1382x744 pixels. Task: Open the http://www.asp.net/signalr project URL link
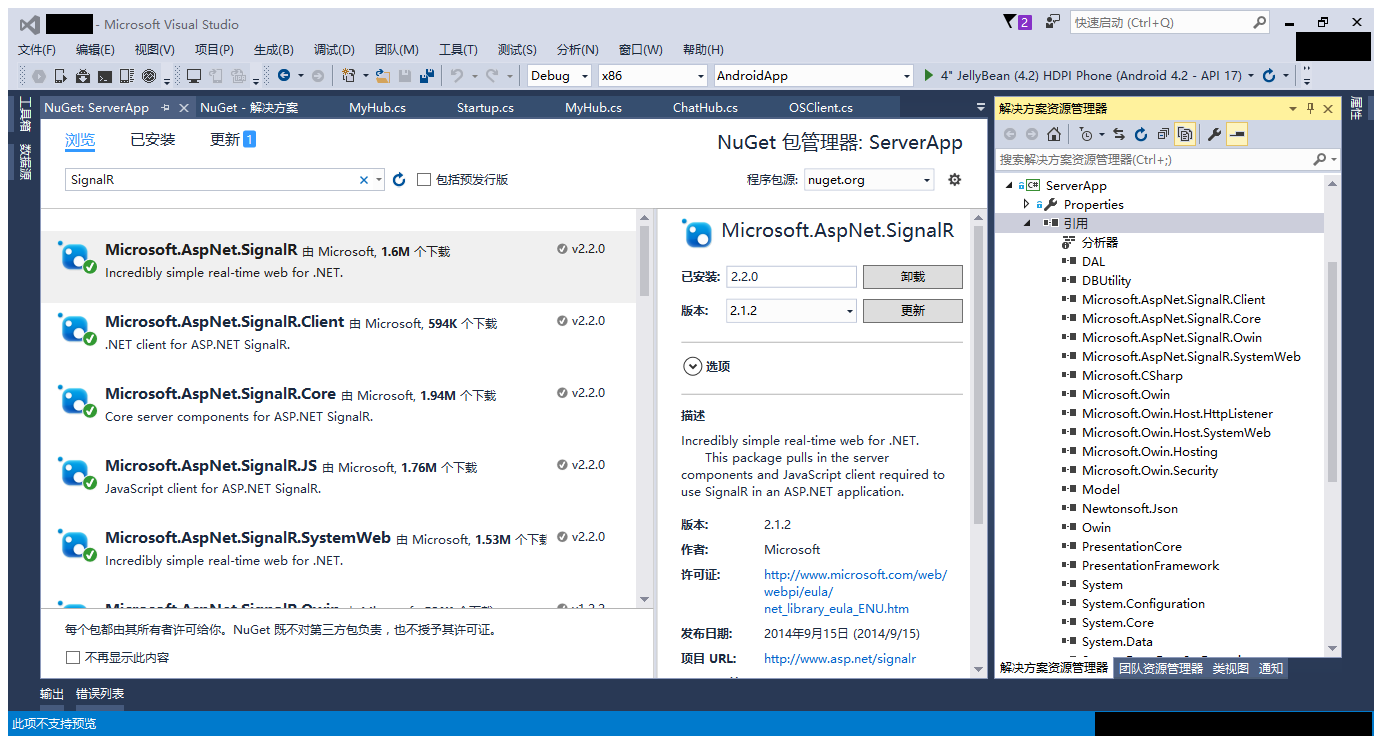click(x=840, y=658)
